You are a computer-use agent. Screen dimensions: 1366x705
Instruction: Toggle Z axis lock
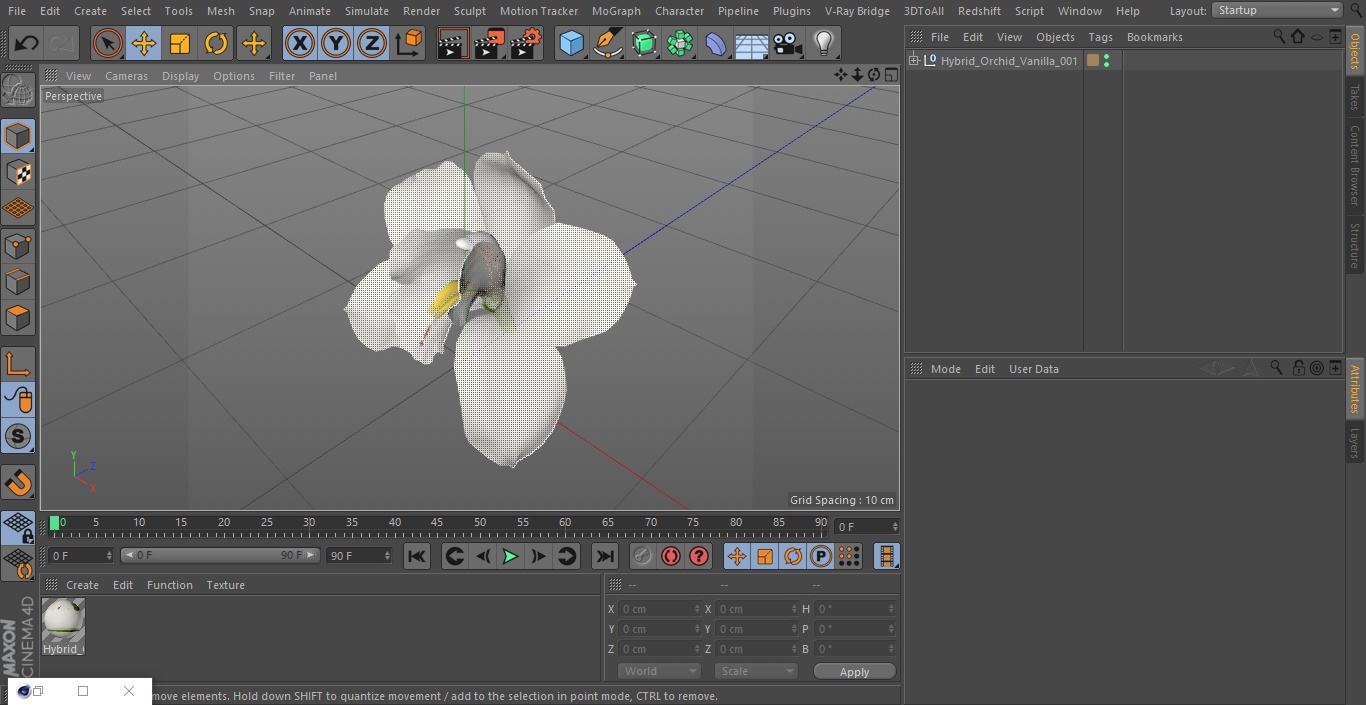click(372, 44)
